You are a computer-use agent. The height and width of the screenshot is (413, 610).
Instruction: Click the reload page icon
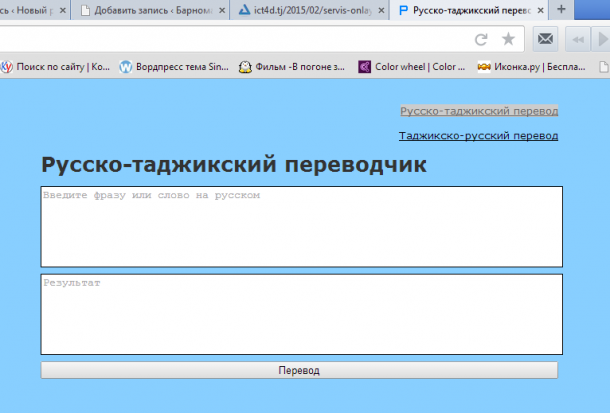(481, 39)
